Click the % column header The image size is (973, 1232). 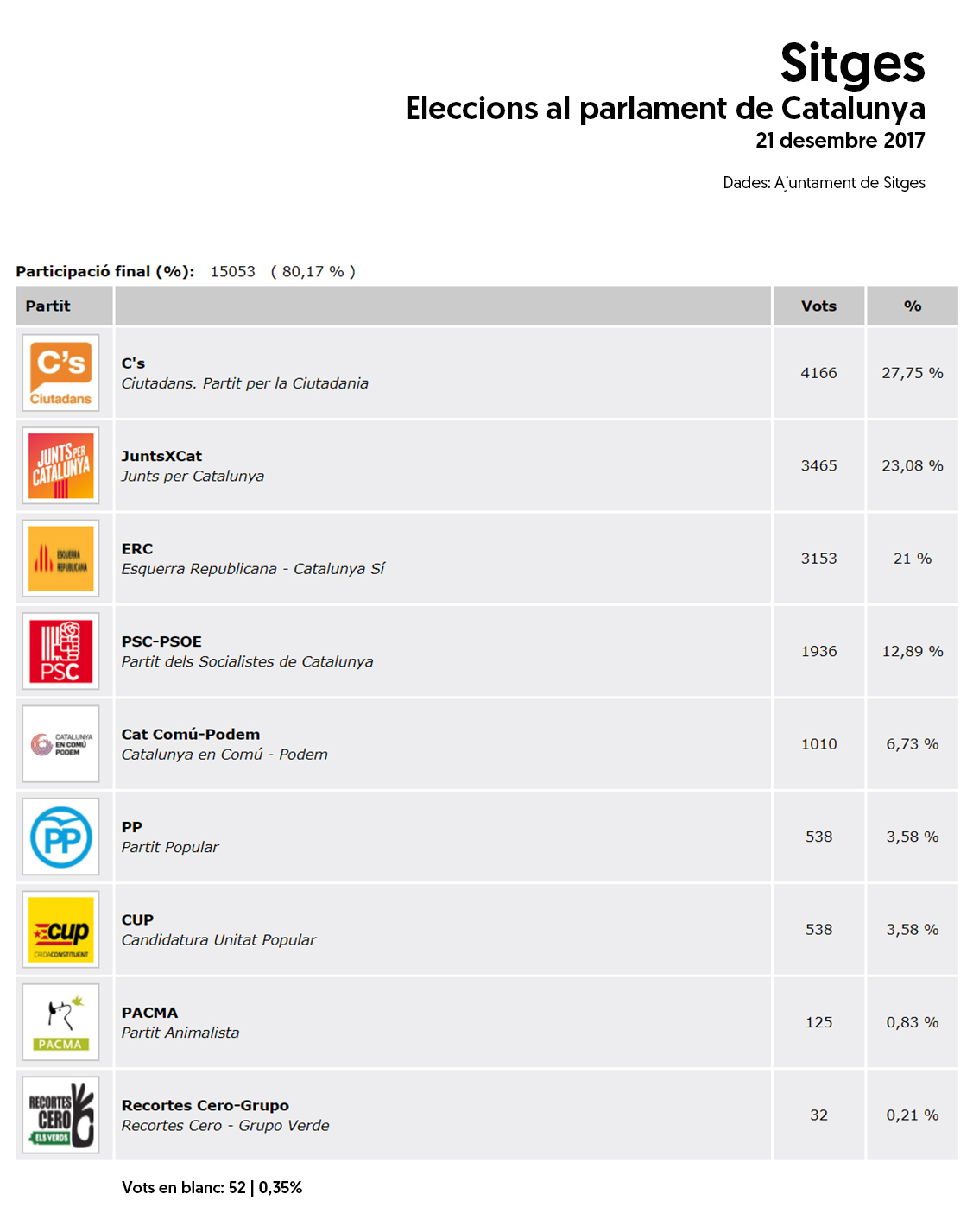coord(913,306)
